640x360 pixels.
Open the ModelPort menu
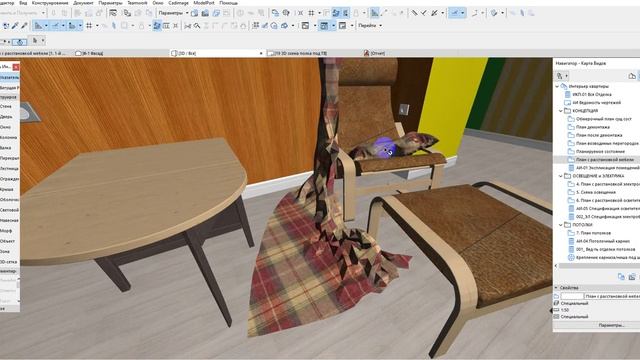pos(204,3)
